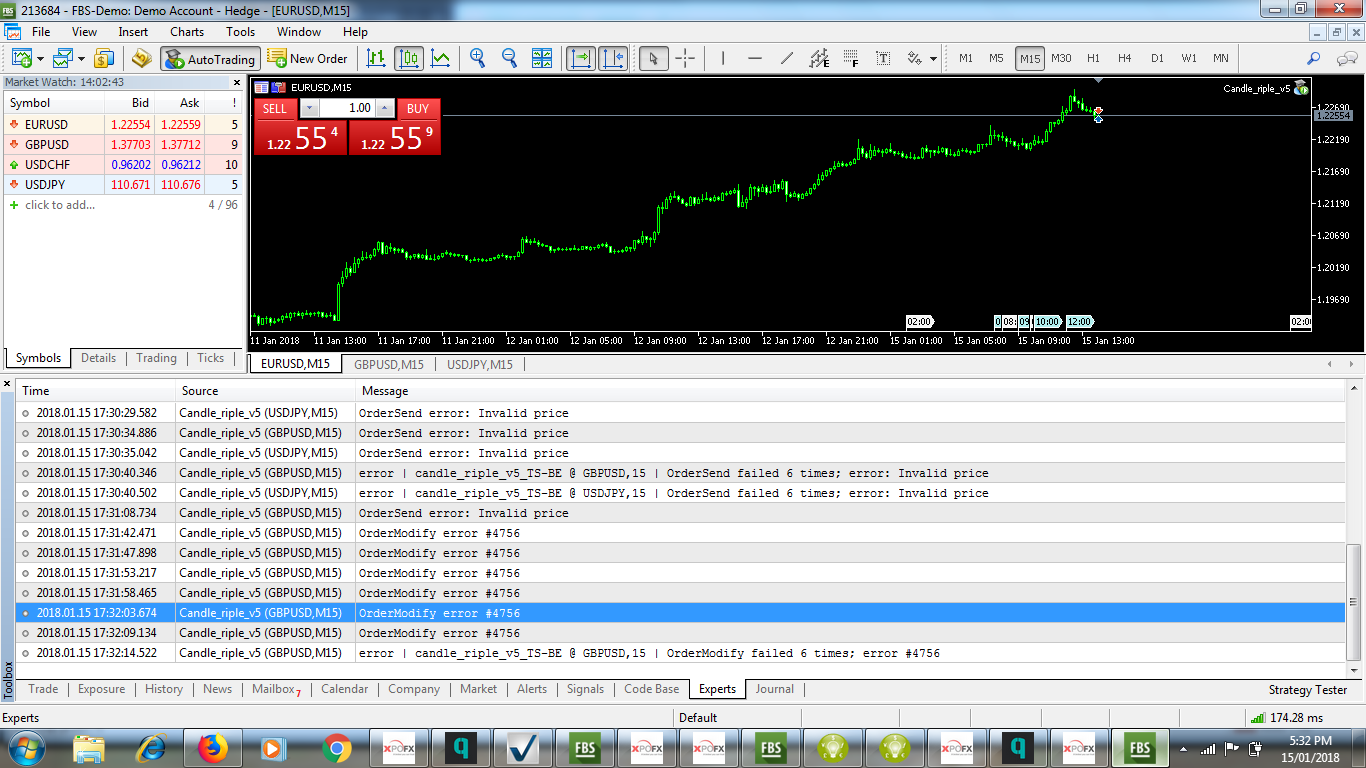Image resolution: width=1366 pixels, height=768 pixels.
Task: Switch to M5 timeframe
Action: (x=997, y=58)
